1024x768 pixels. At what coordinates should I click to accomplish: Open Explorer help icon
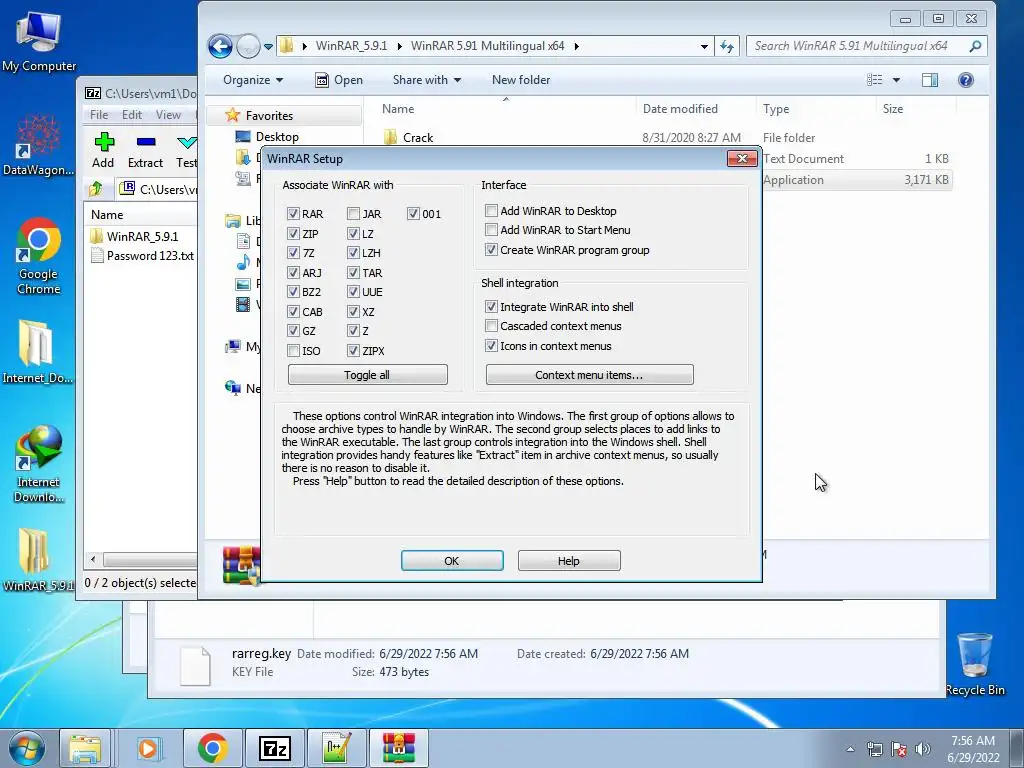pyautogui.click(x=965, y=80)
